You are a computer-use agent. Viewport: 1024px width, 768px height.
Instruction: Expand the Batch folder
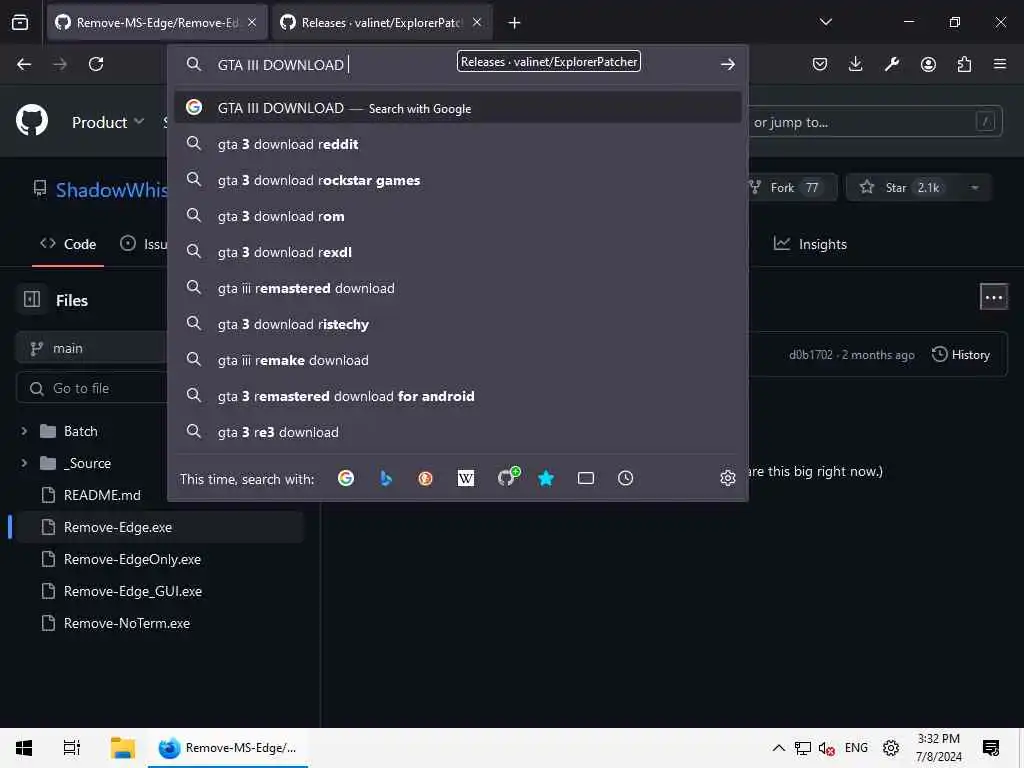[24, 431]
